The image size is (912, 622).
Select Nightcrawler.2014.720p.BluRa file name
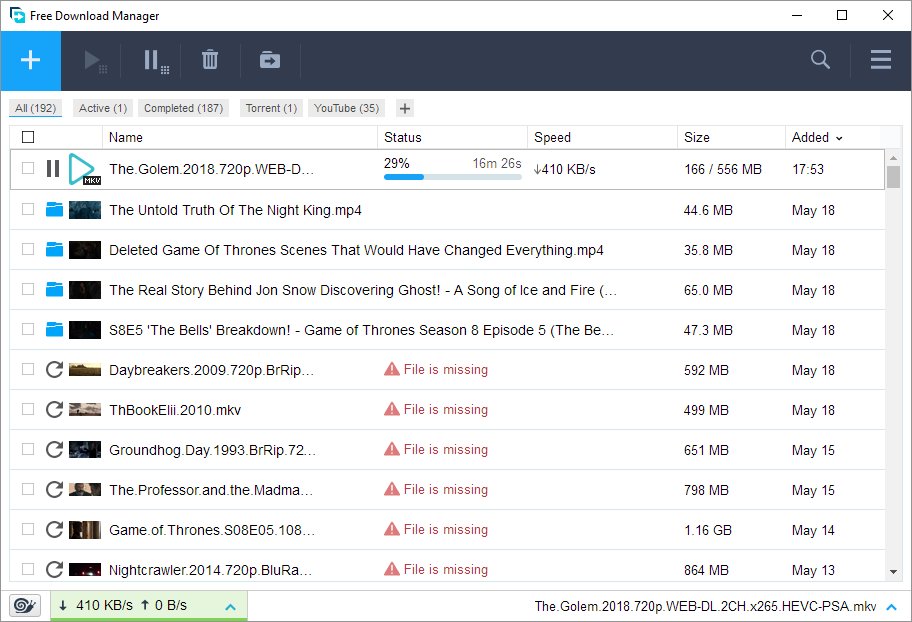(211, 570)
